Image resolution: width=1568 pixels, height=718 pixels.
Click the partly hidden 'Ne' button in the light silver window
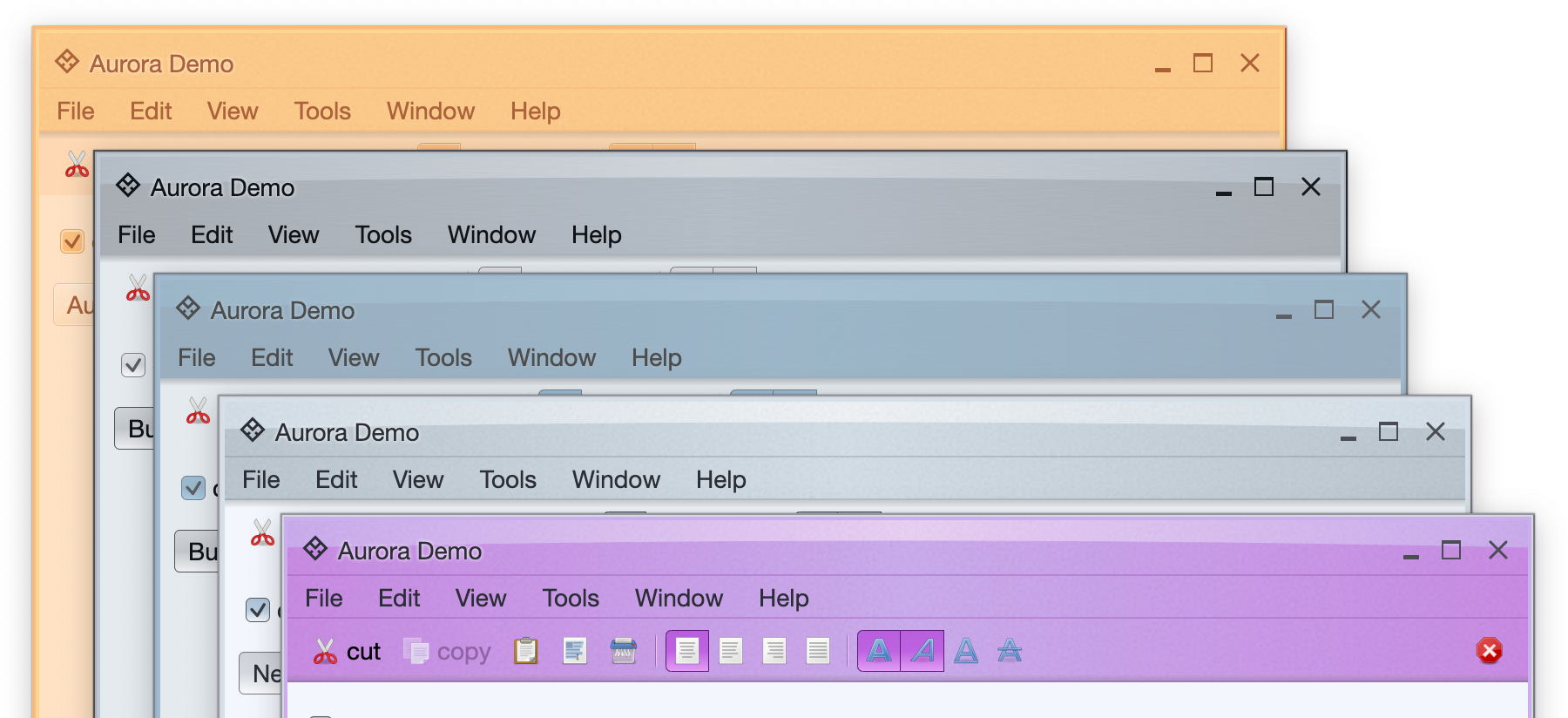pos(260,673)
